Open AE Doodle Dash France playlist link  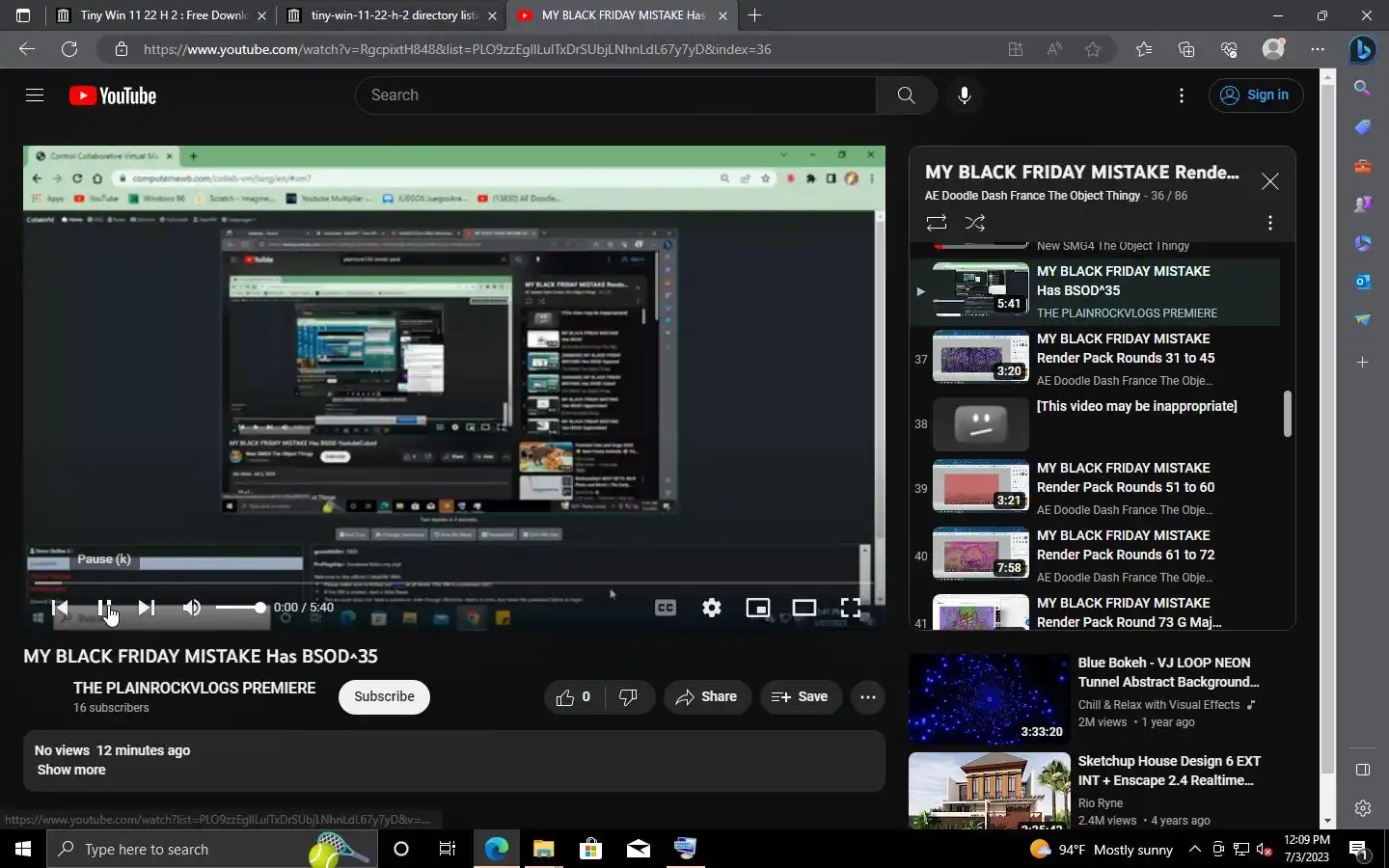click(1032, 196)
